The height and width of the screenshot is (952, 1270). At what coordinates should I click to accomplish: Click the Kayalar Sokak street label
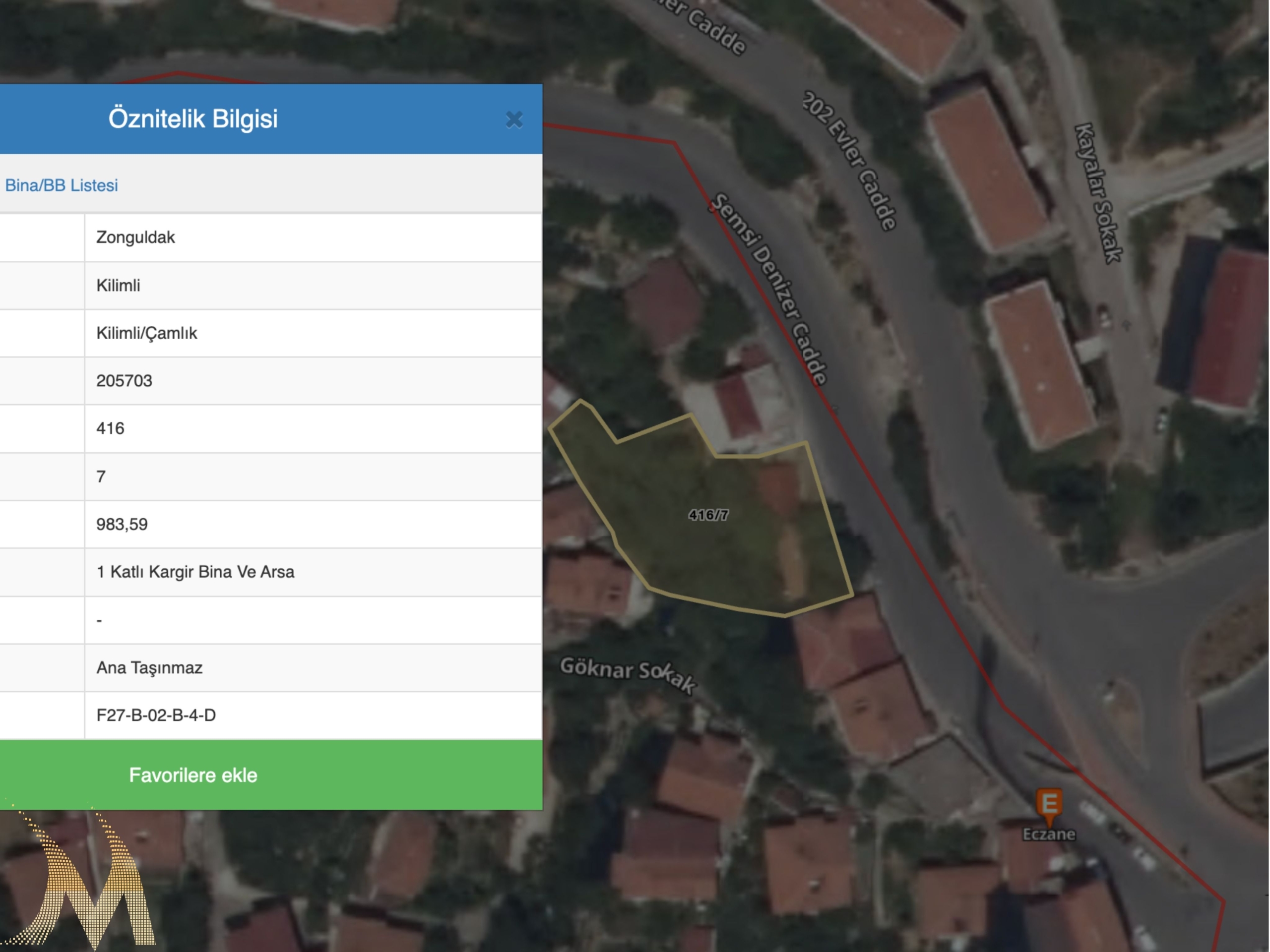[x=1098, y=193]
